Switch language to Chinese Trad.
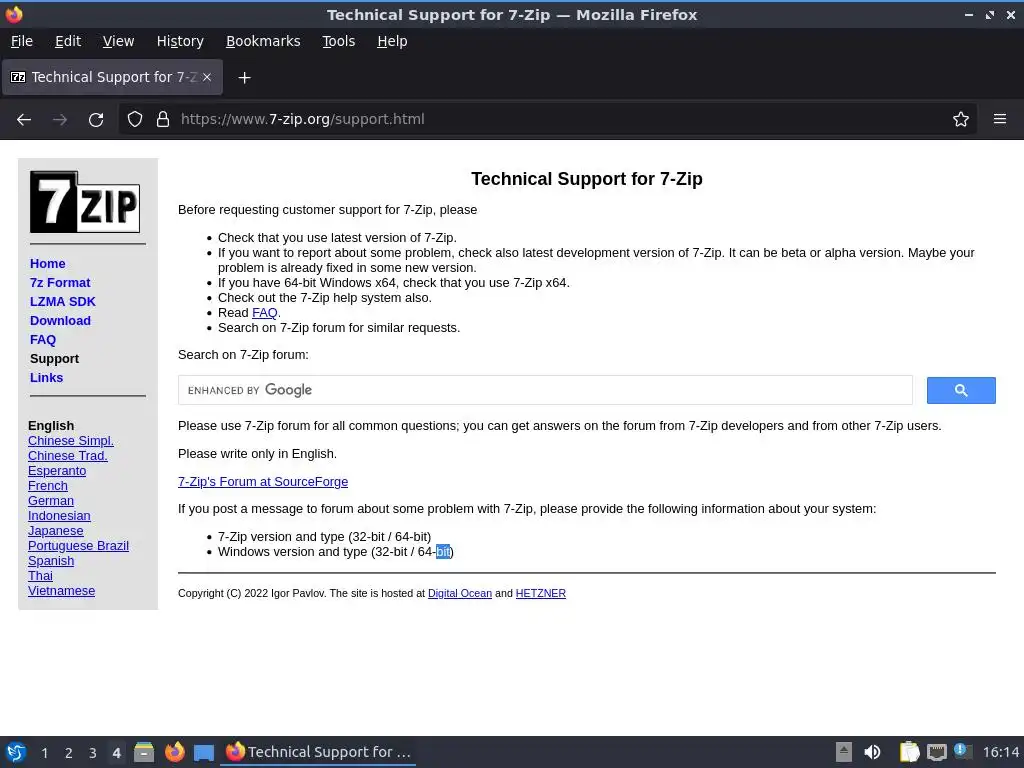This screenshot has width=1024, height=768. pos(68,456)
